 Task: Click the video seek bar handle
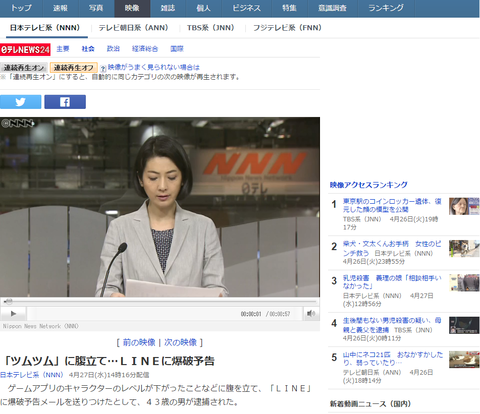(x=9, y=301)
